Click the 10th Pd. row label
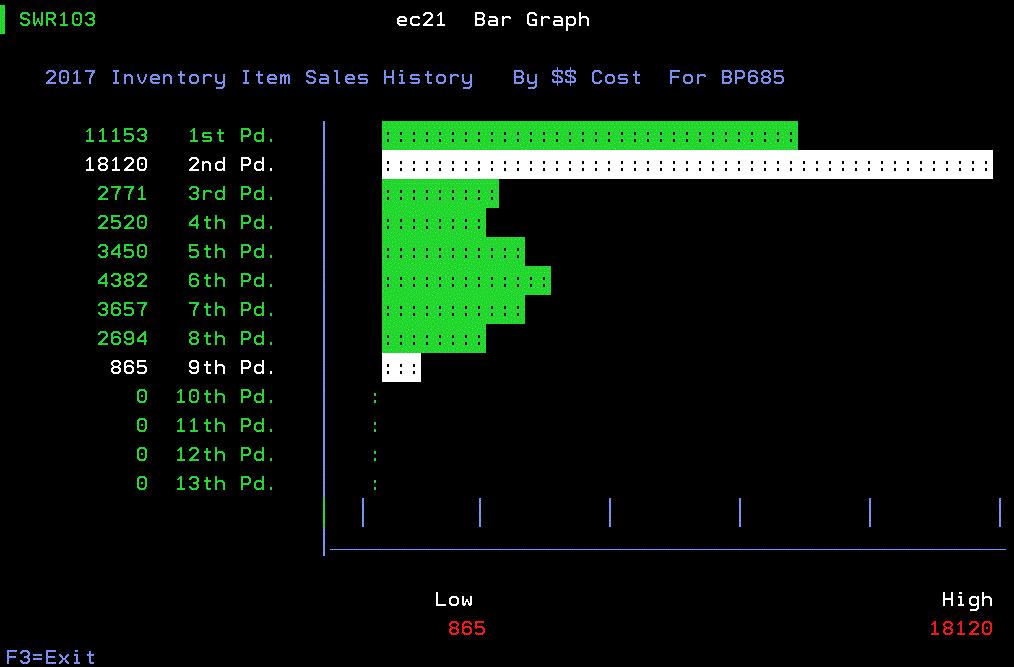The height and width of the screenshot is (667, 1014). (225, 397)
